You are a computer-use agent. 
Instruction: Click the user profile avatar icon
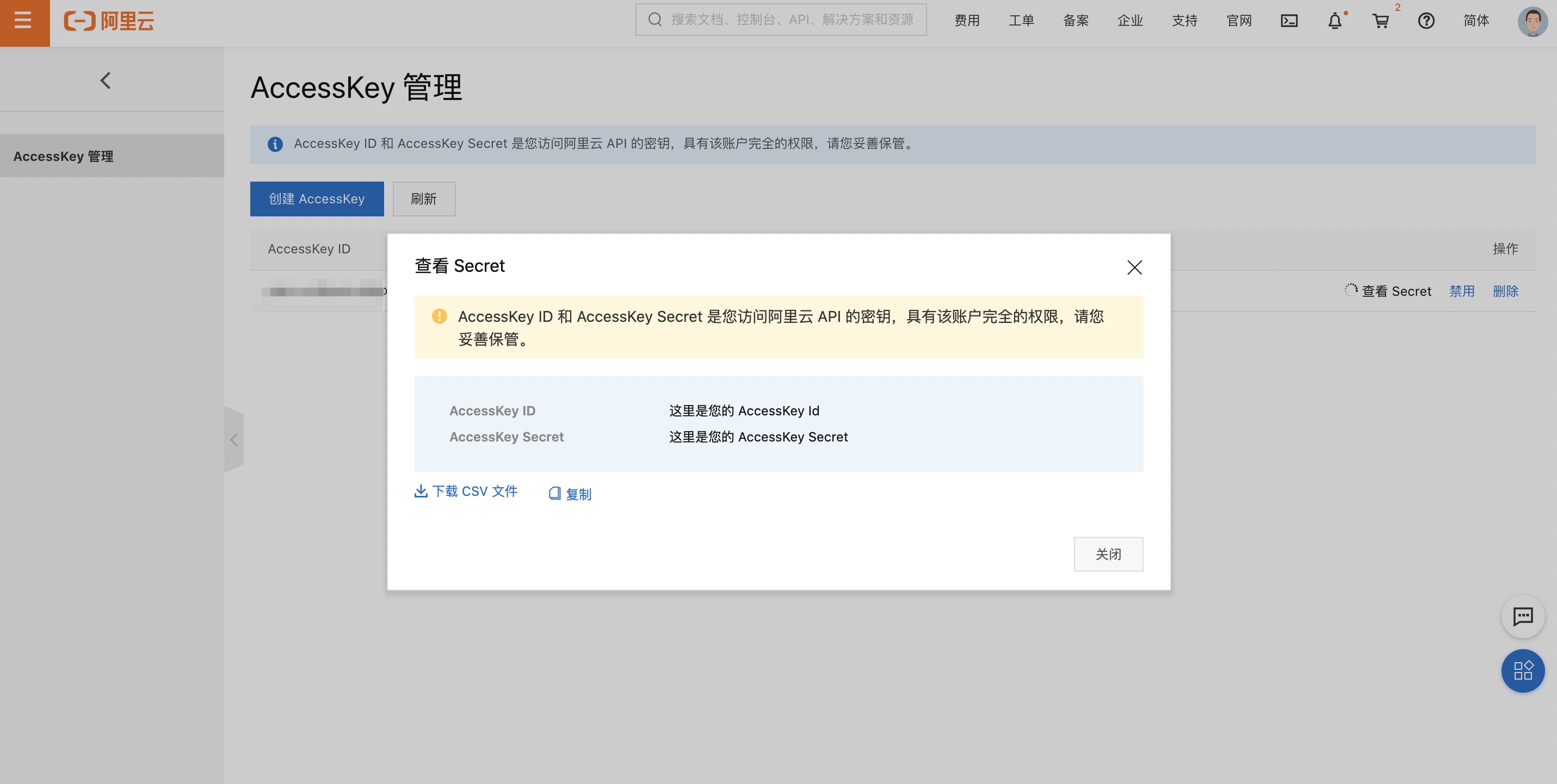pos(1532,20)
